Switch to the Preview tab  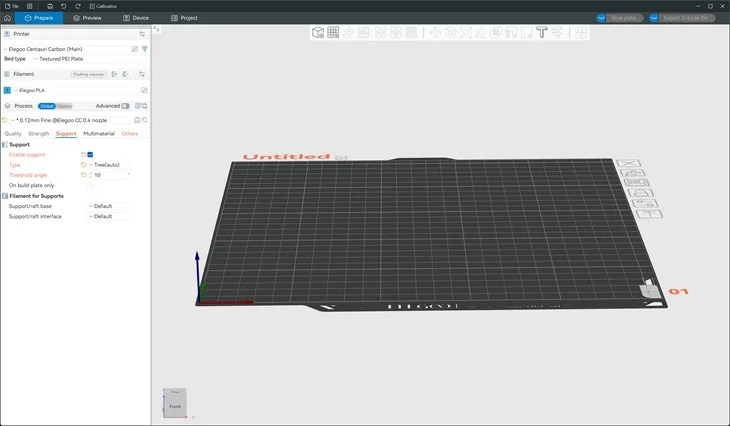(x=88, y=18)
